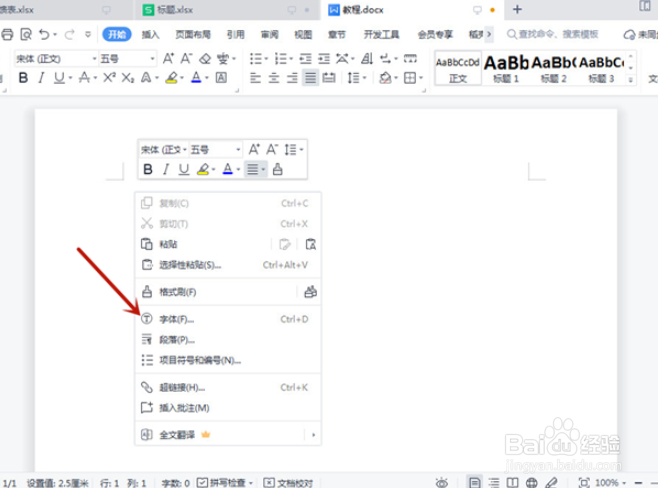658x488 pixels.
Task: Redo the last undone action
Action: (x=69, y=34)
